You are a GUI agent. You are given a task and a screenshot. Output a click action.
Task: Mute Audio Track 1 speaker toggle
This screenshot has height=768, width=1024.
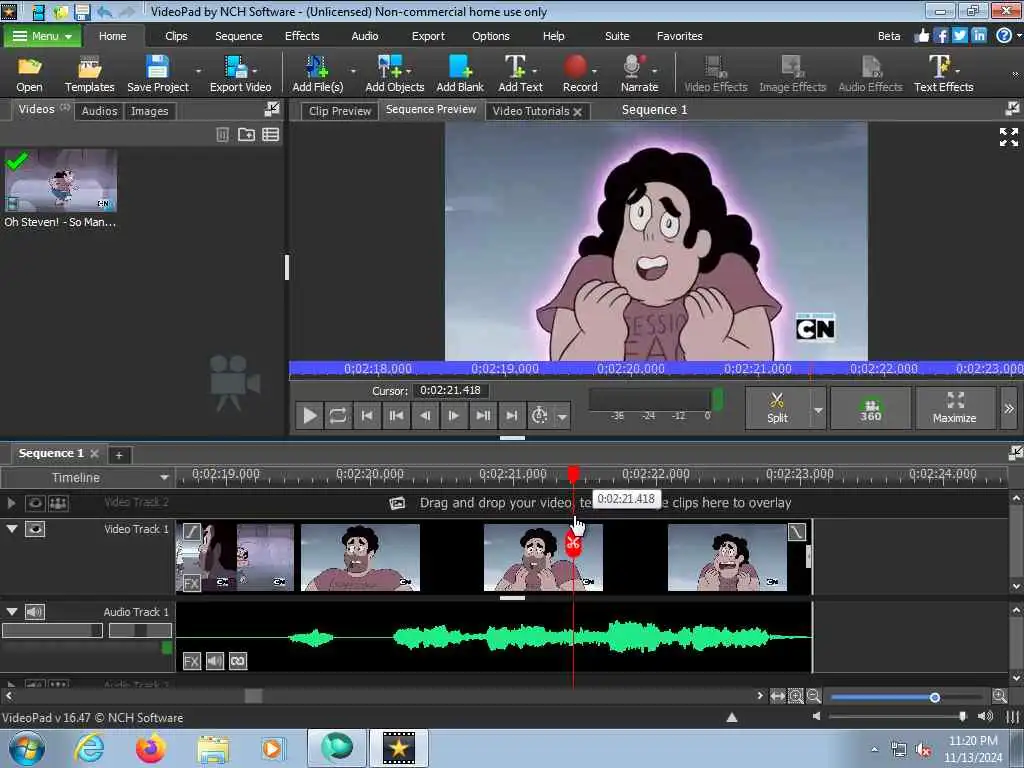[x=35, y=612]
